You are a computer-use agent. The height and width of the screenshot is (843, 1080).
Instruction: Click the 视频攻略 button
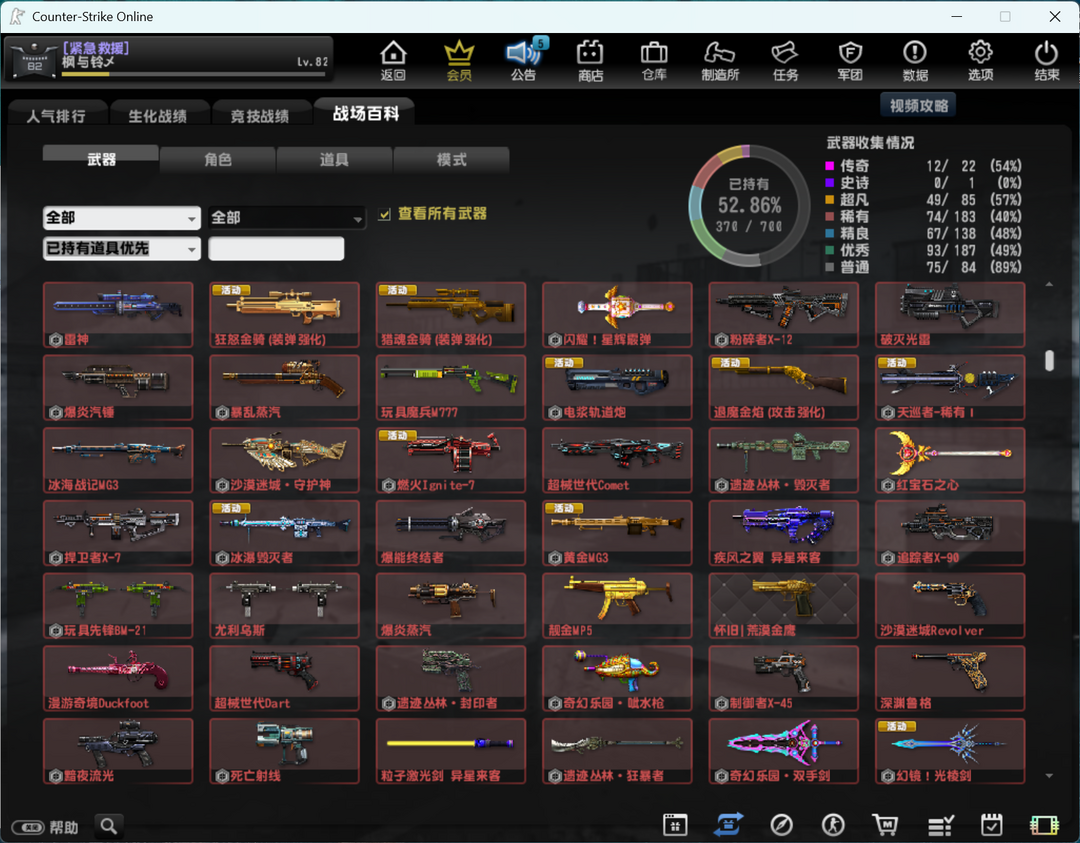click(x=918, y=105)
